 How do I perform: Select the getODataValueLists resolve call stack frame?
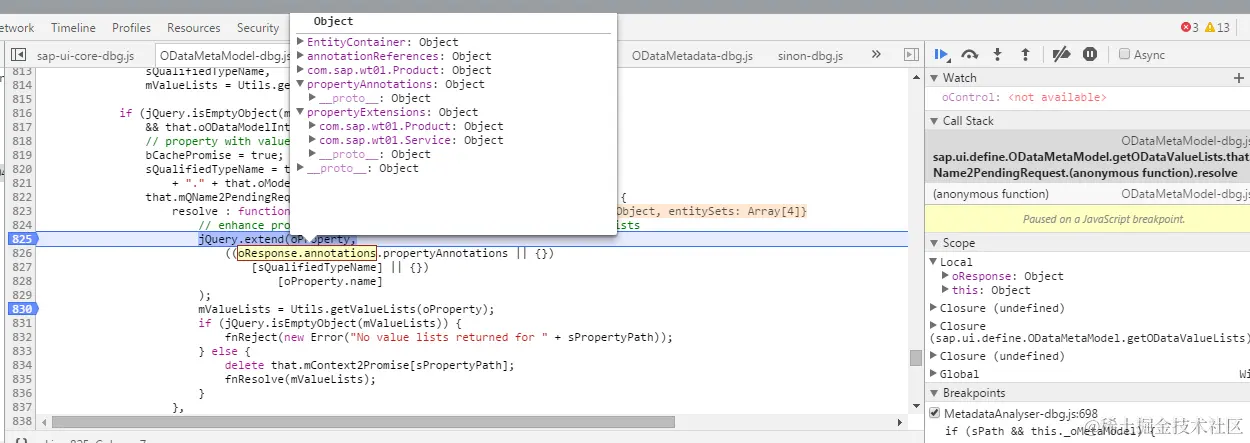pyautogui.click(x=1088, y=158)
